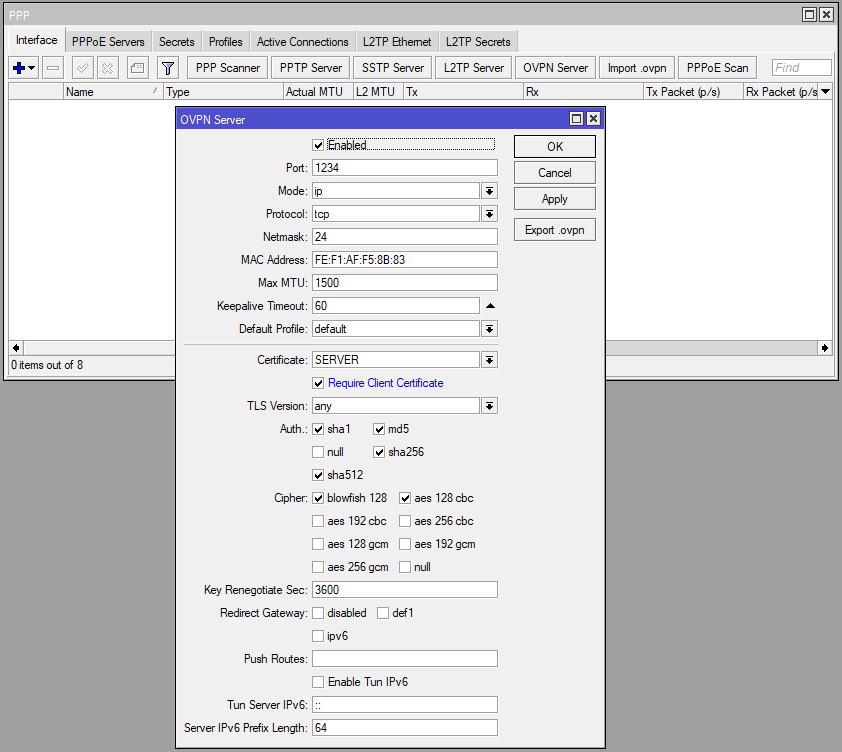Enable aes 256 cbc cipher

pos(405,521)
